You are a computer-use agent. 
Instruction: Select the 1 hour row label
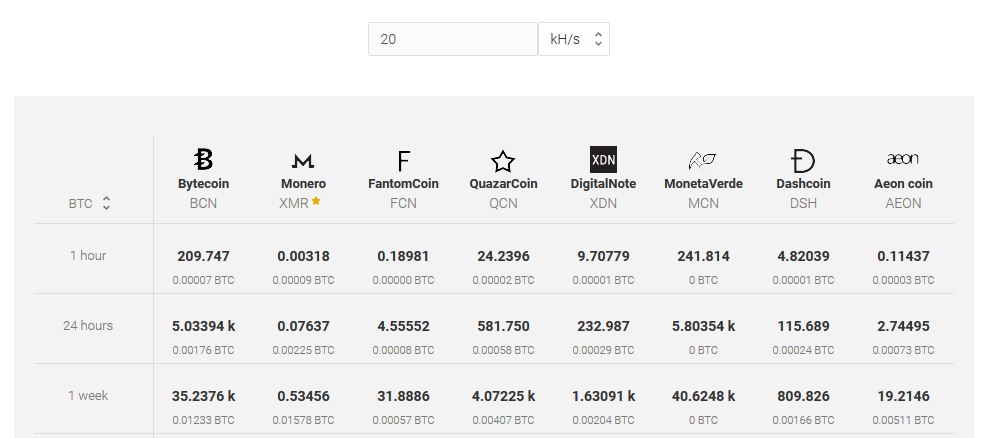pos(88,255)
